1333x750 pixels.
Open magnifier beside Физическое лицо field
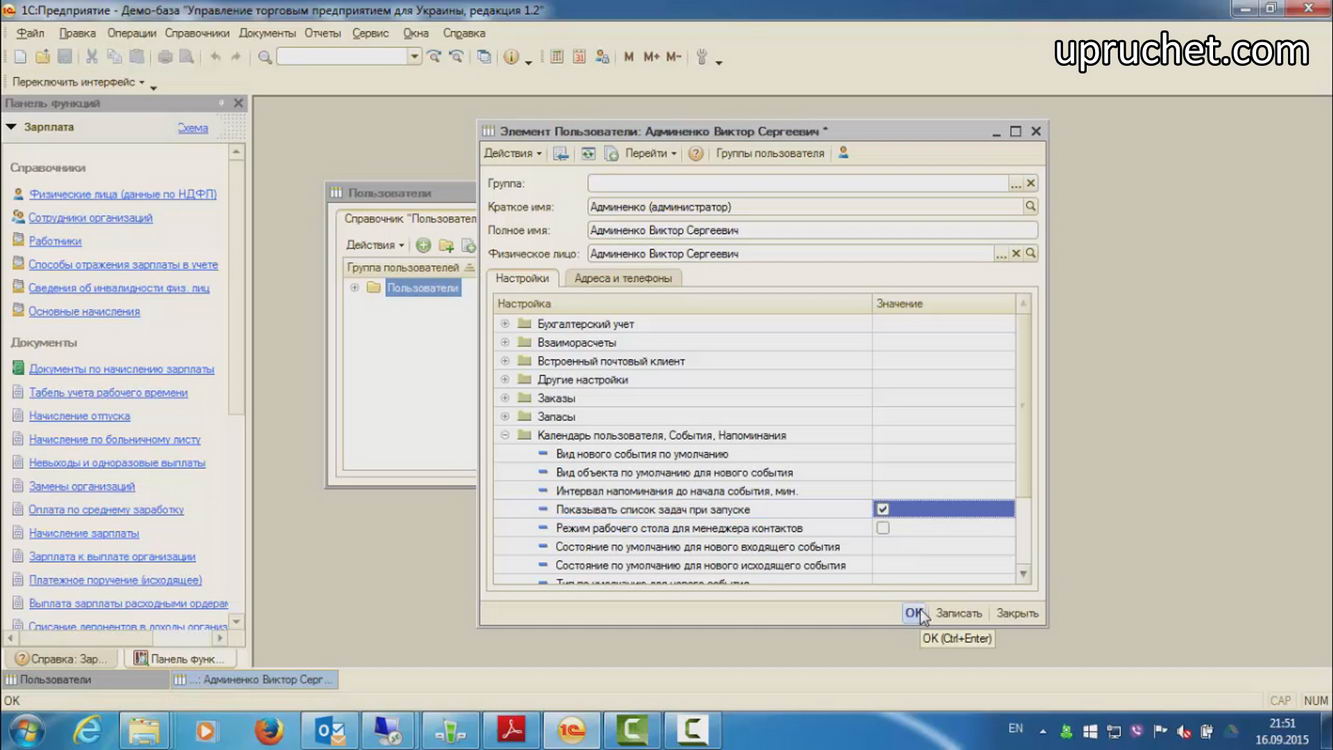(1030, 254)
